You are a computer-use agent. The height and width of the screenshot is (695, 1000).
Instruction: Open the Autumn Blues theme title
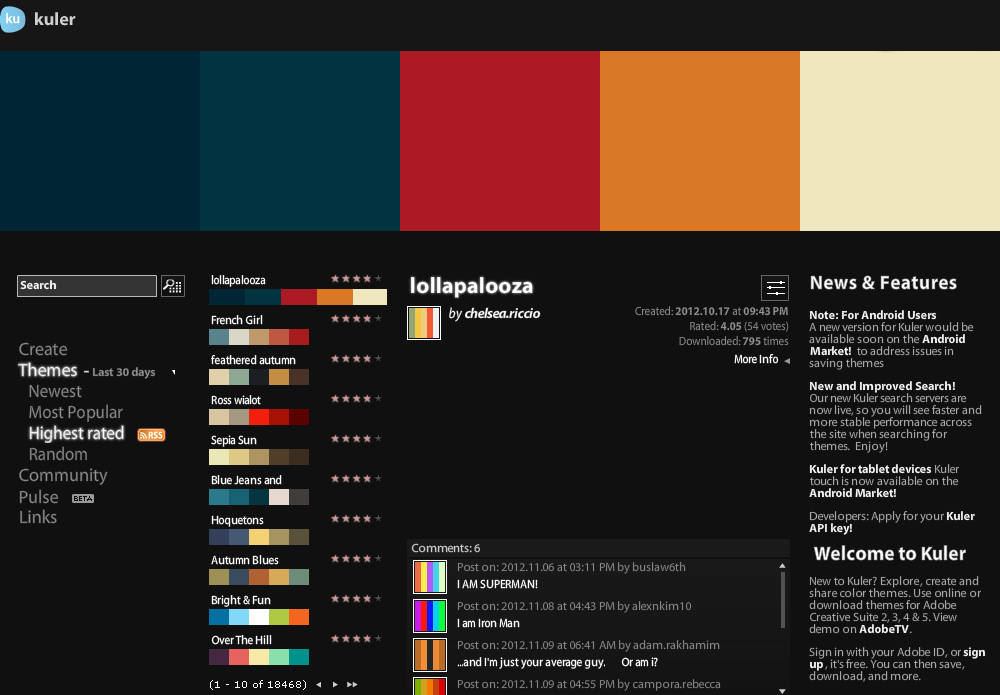click(x=245, y=560)
